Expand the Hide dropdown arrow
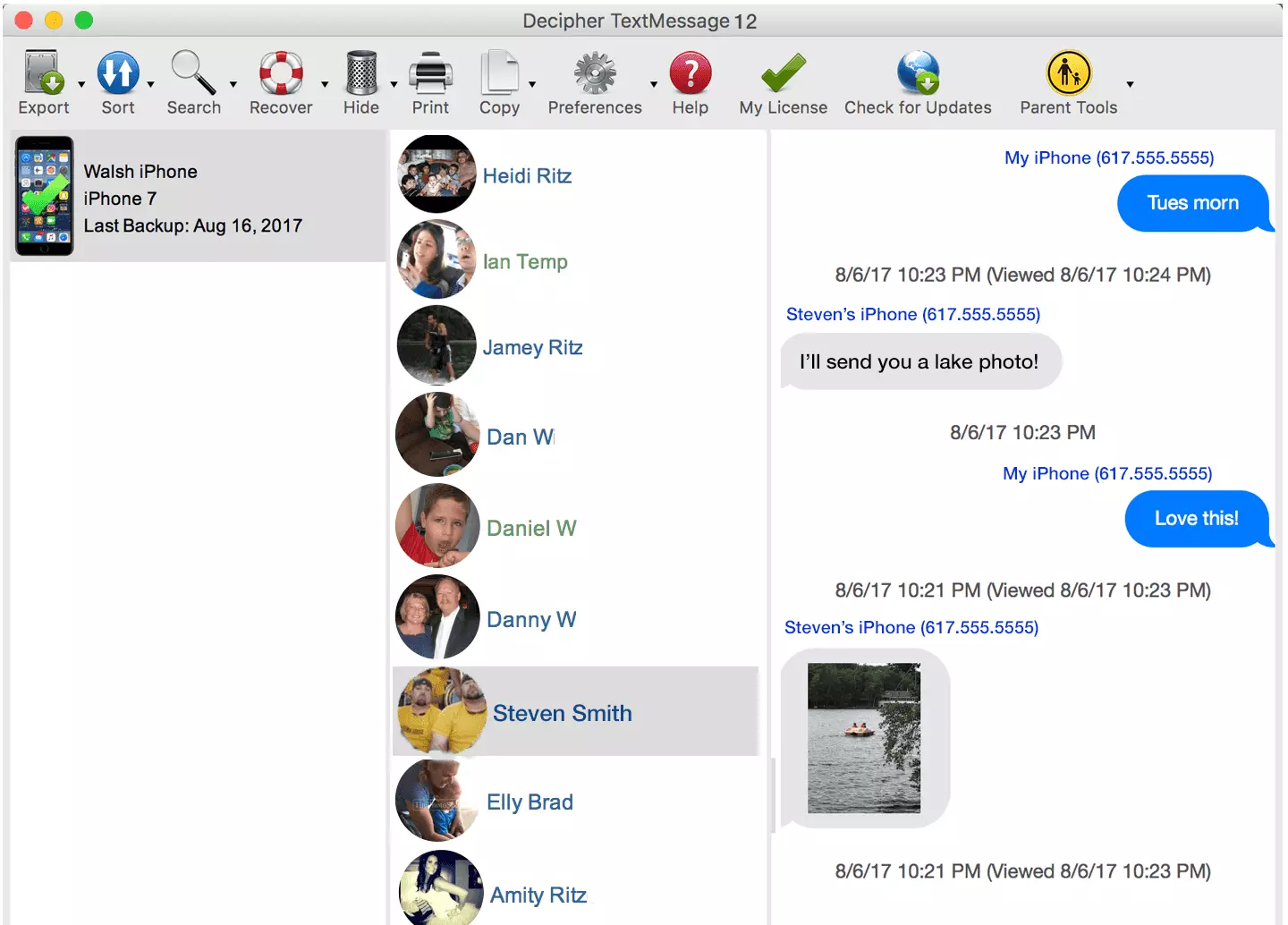 [x=394, y=84]
